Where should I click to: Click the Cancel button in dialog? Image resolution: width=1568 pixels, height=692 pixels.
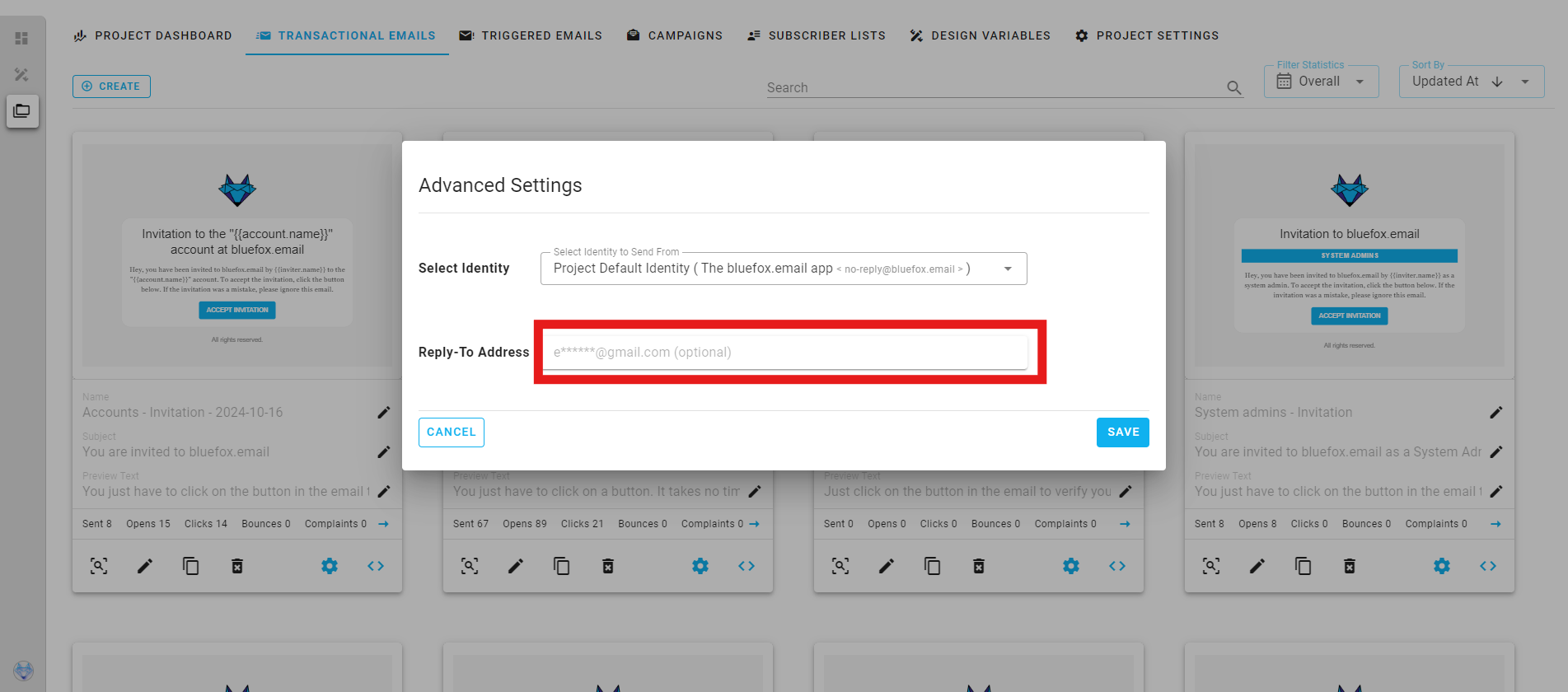pyautogui.click(x=452, y=432)
